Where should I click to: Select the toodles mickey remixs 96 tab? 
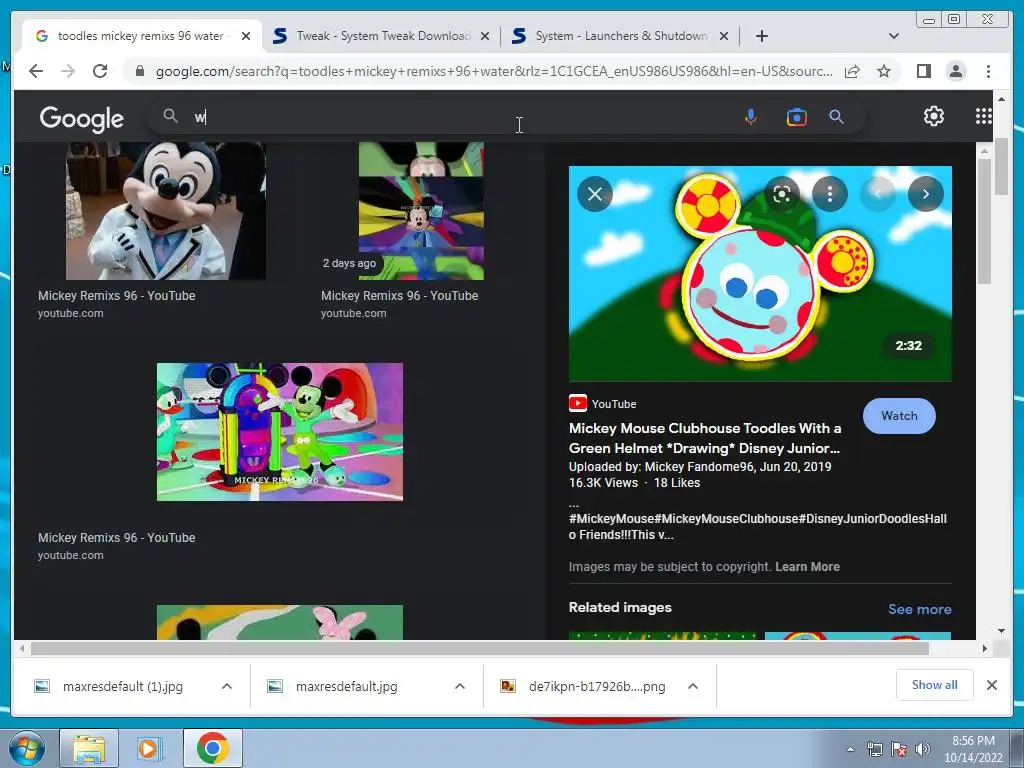tap(140, 36)
